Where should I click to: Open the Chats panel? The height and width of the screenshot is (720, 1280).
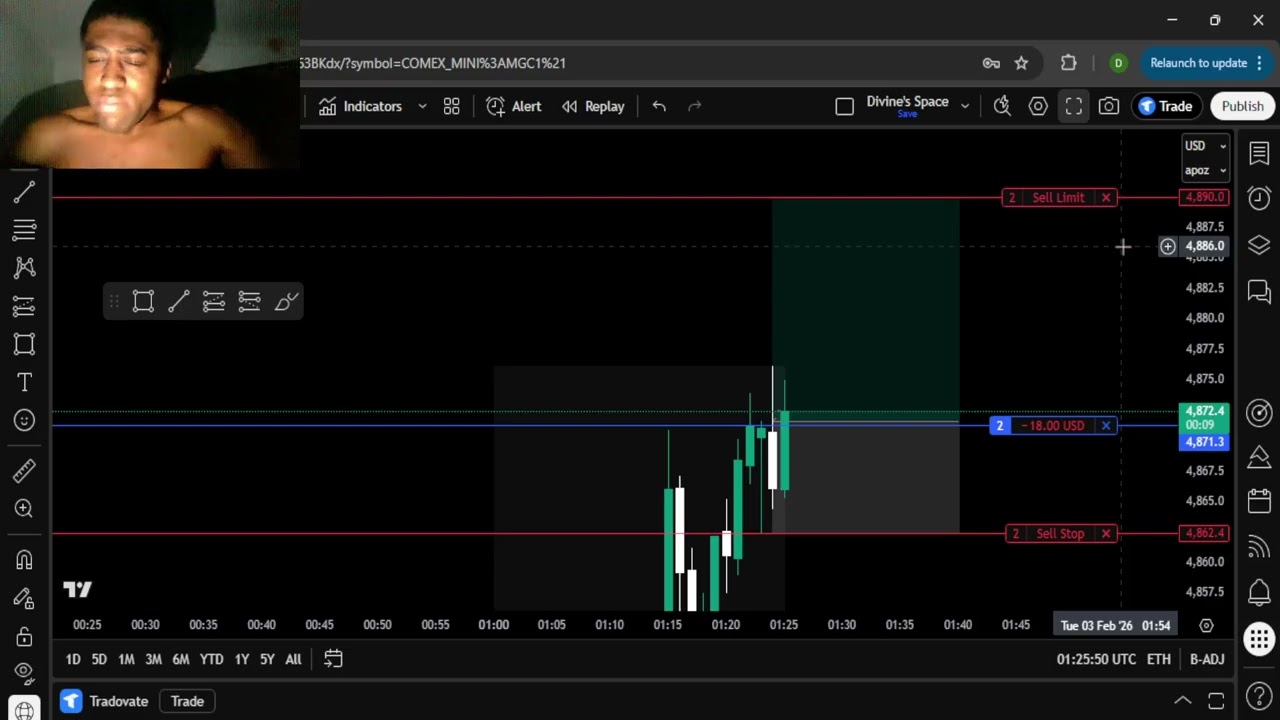click(1259, 291)
